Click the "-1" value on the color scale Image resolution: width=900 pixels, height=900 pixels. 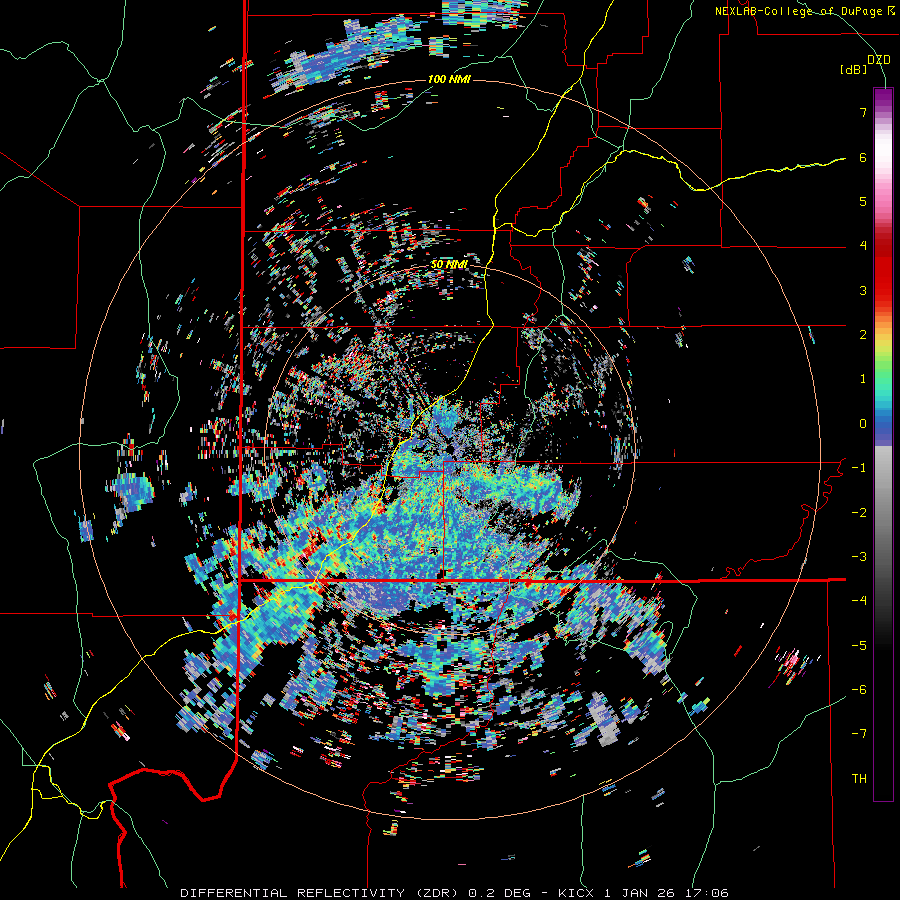[859, 468]
